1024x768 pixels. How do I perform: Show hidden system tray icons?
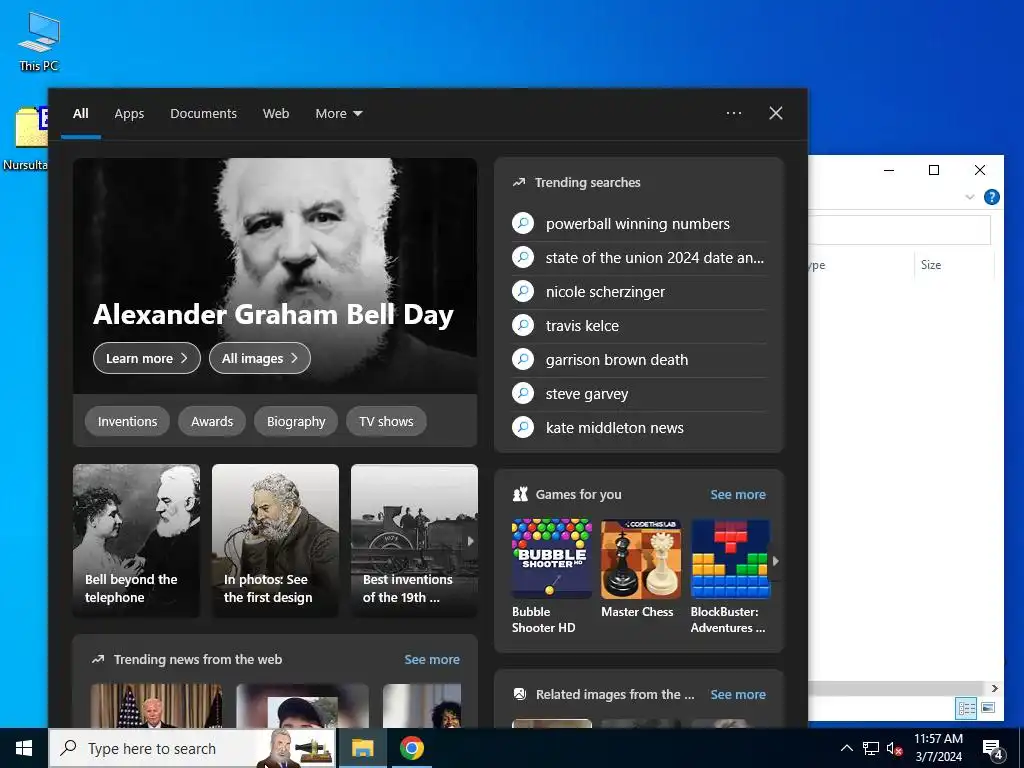846,748
